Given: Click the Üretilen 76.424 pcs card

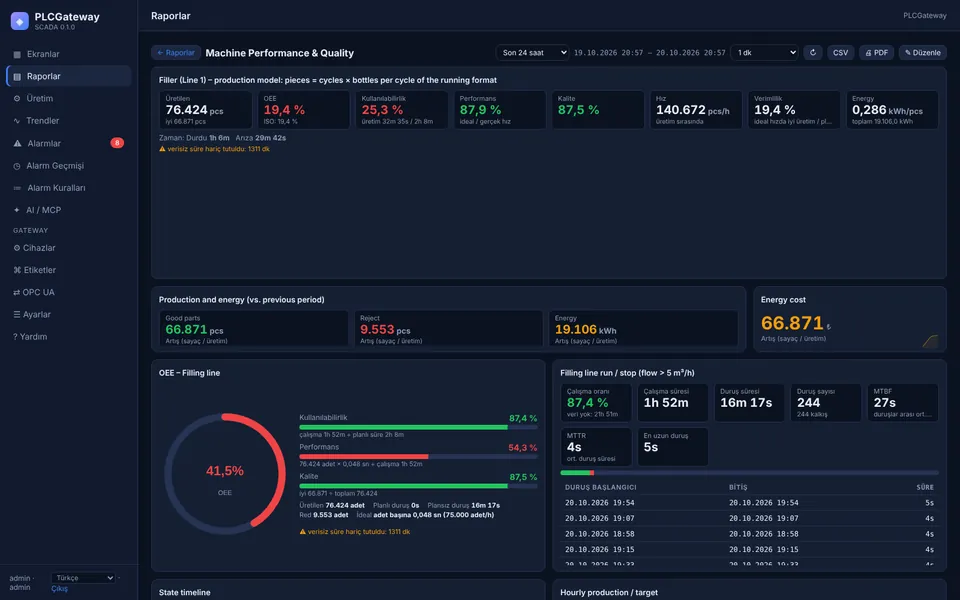Looking at the screenshot, I should pos(205,110).
